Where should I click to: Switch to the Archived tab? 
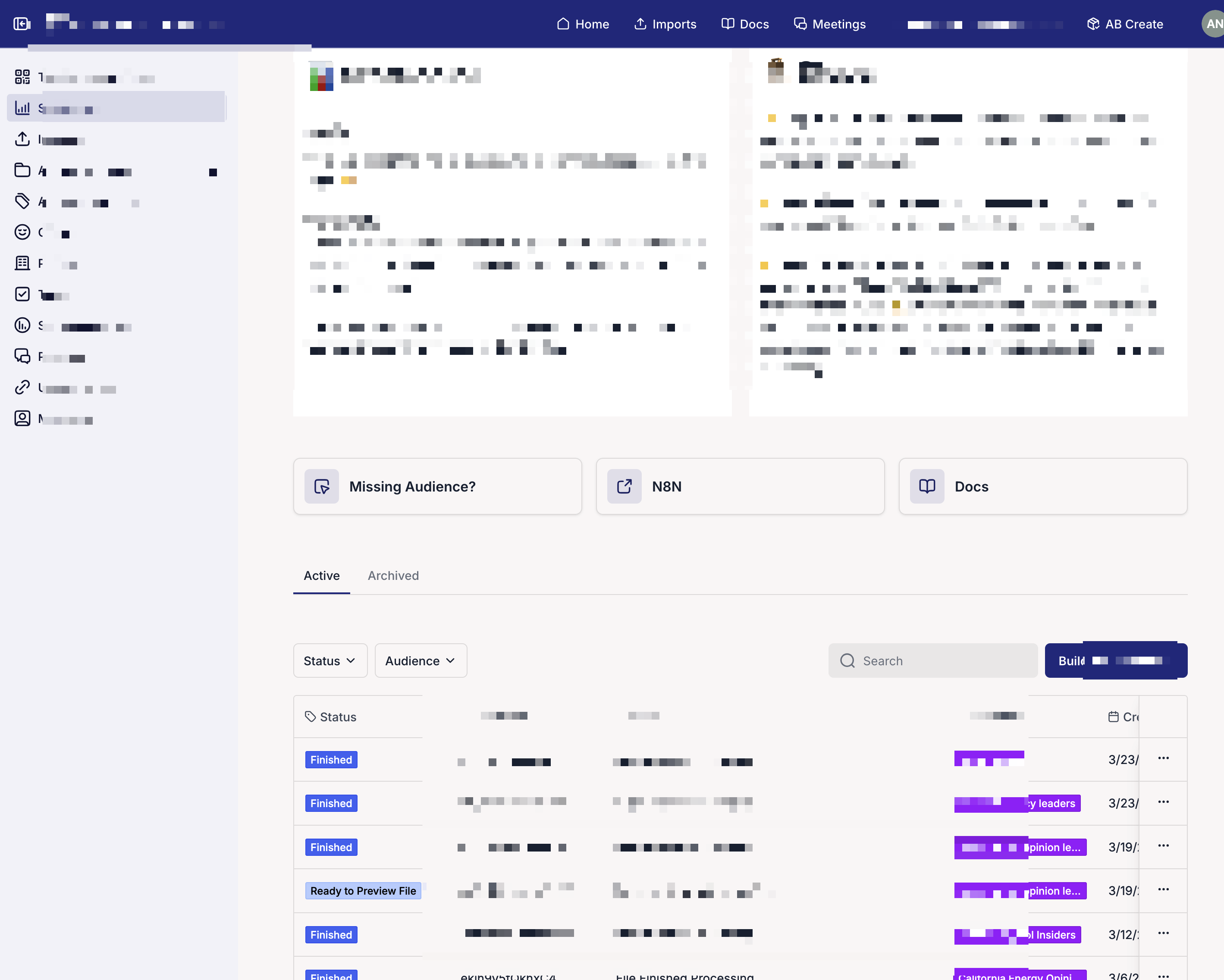(393, 576)
